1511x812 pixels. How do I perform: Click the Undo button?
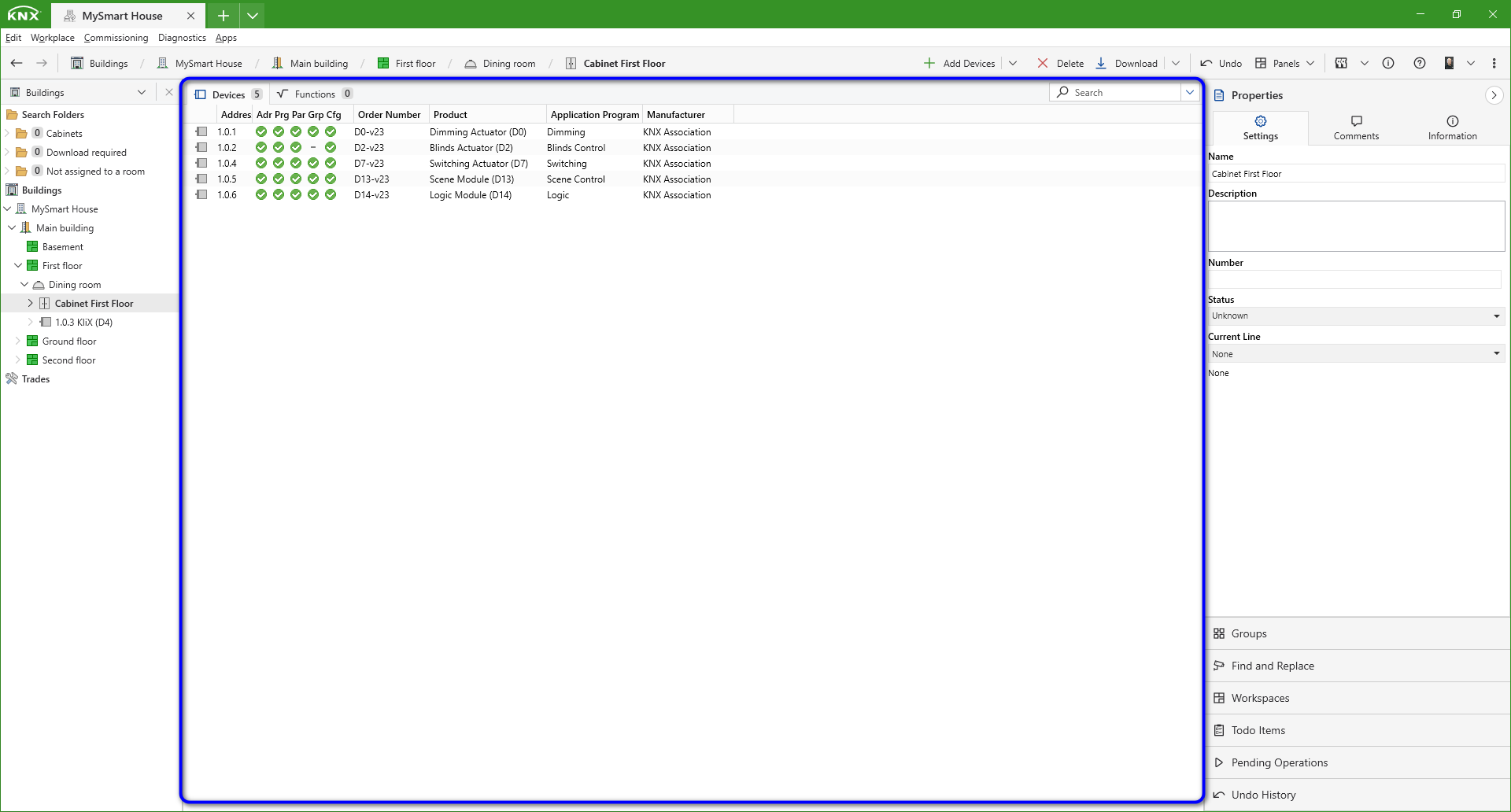[x=1221, y=63]
